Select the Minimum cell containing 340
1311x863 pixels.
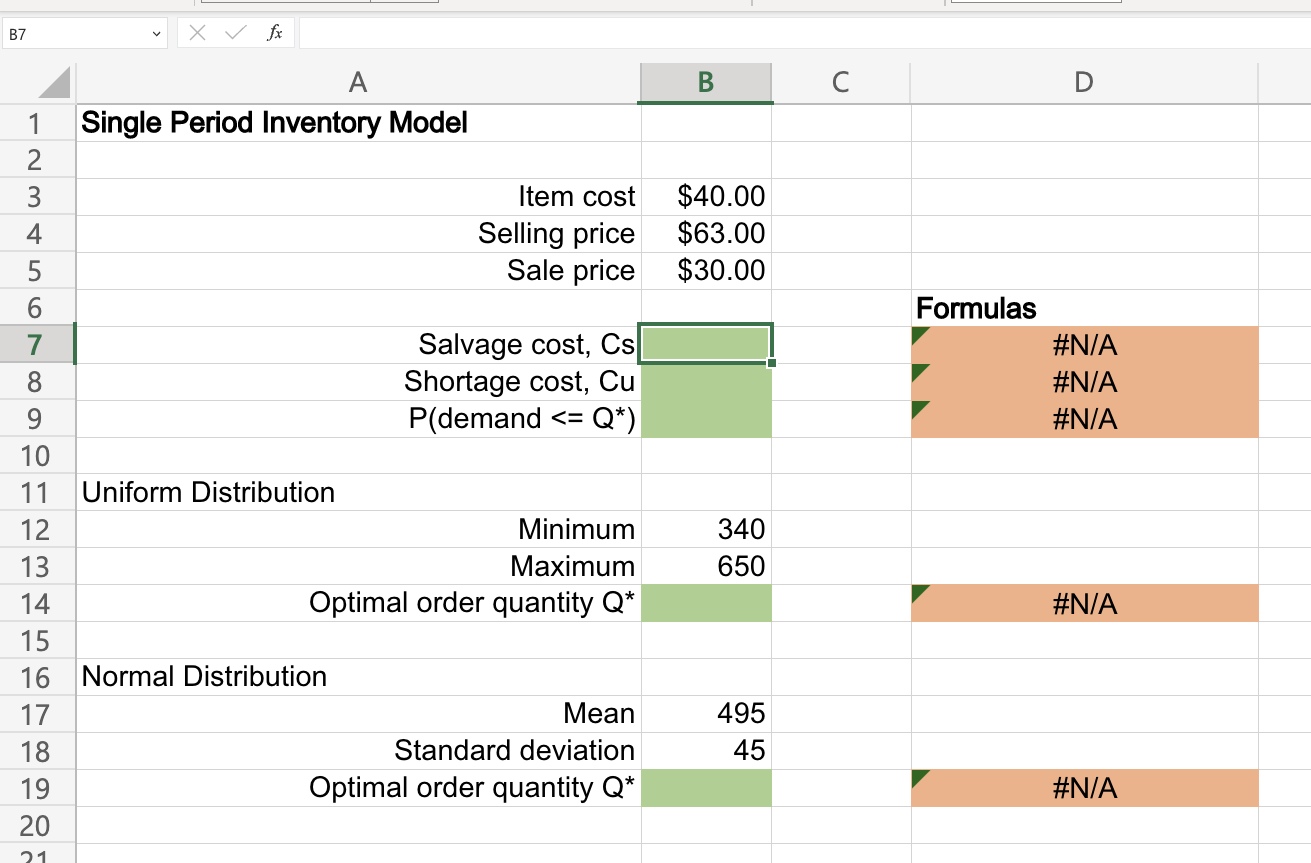point(705,529)
